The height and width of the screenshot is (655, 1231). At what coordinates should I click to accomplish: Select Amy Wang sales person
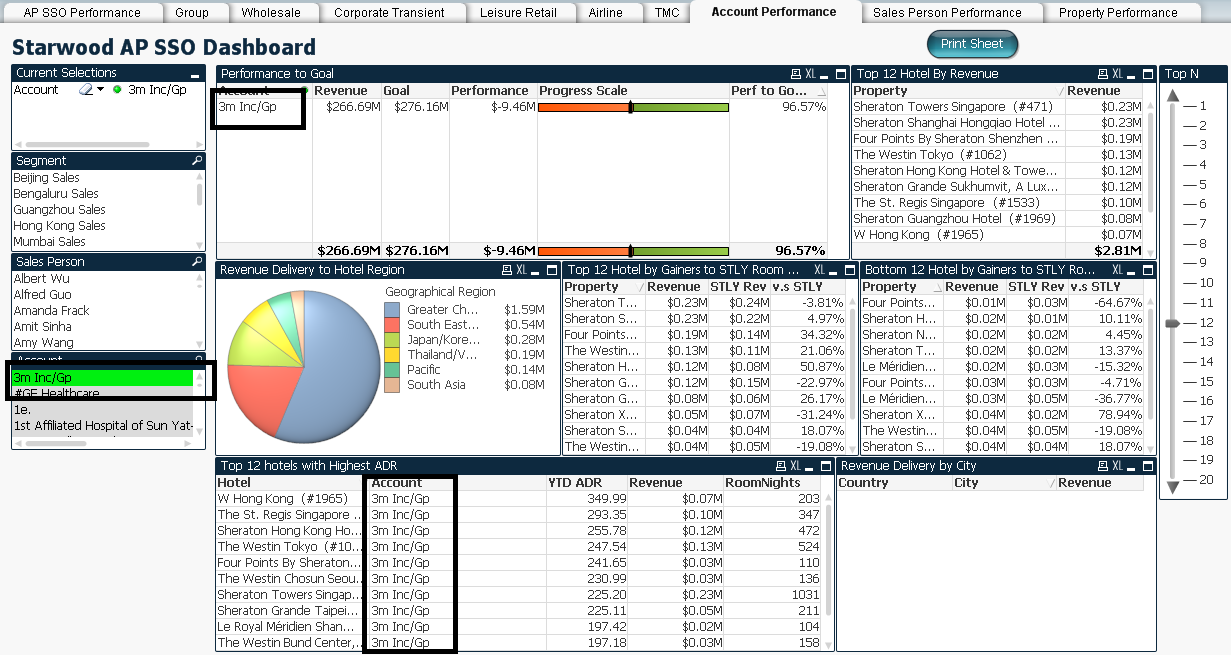104,343
